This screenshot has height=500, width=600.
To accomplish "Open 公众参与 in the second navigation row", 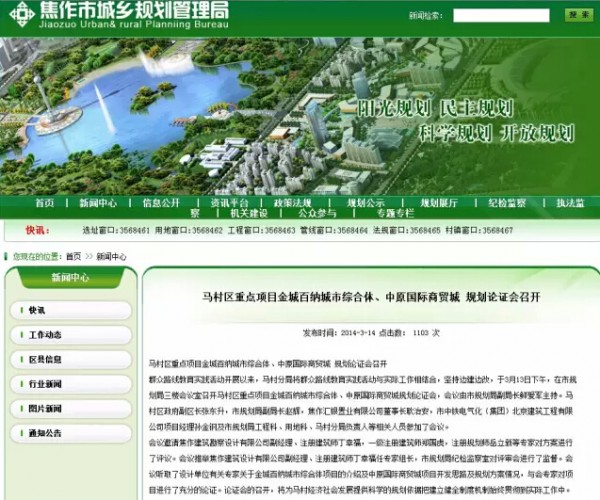I will coord(317,213).
